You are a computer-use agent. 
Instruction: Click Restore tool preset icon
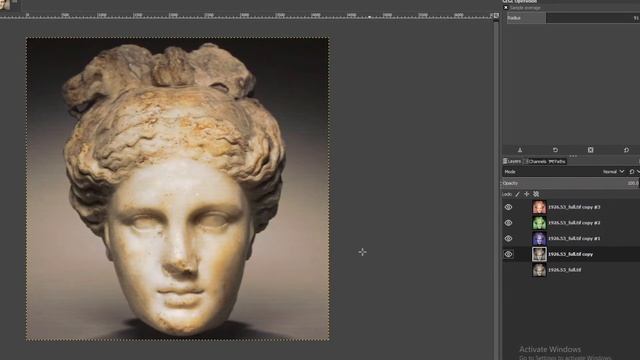(x=555, y=150)
